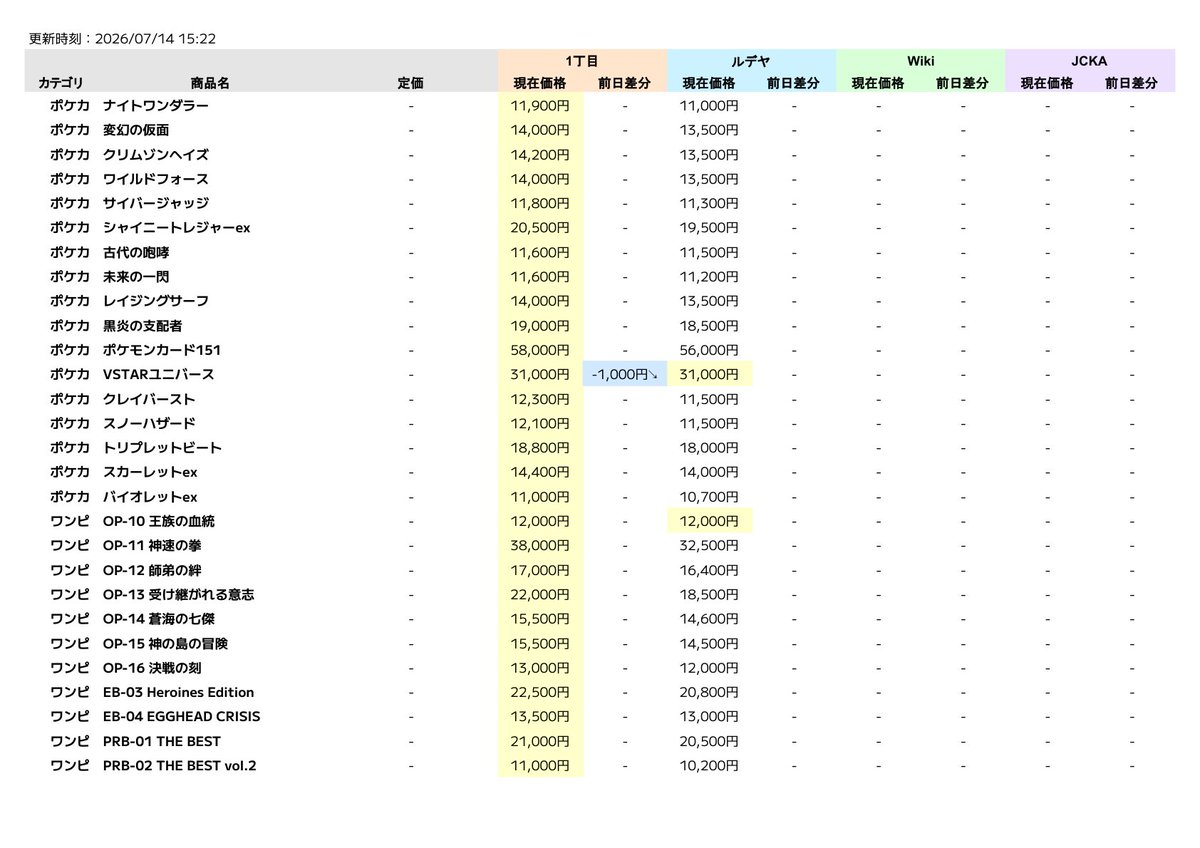Select the JCKA group header
This screenshot has height=848, width=1200.
click(x=1089, y=61)
